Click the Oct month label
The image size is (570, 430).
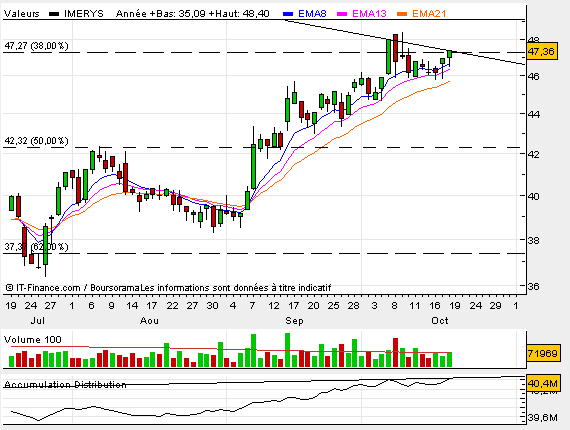coord(439,321)
